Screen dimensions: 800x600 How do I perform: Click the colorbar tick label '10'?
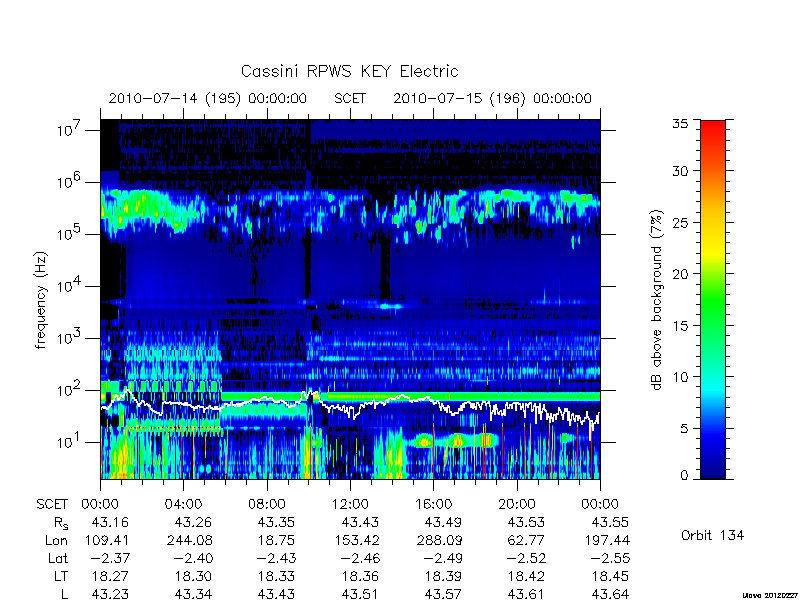(680, 377)
